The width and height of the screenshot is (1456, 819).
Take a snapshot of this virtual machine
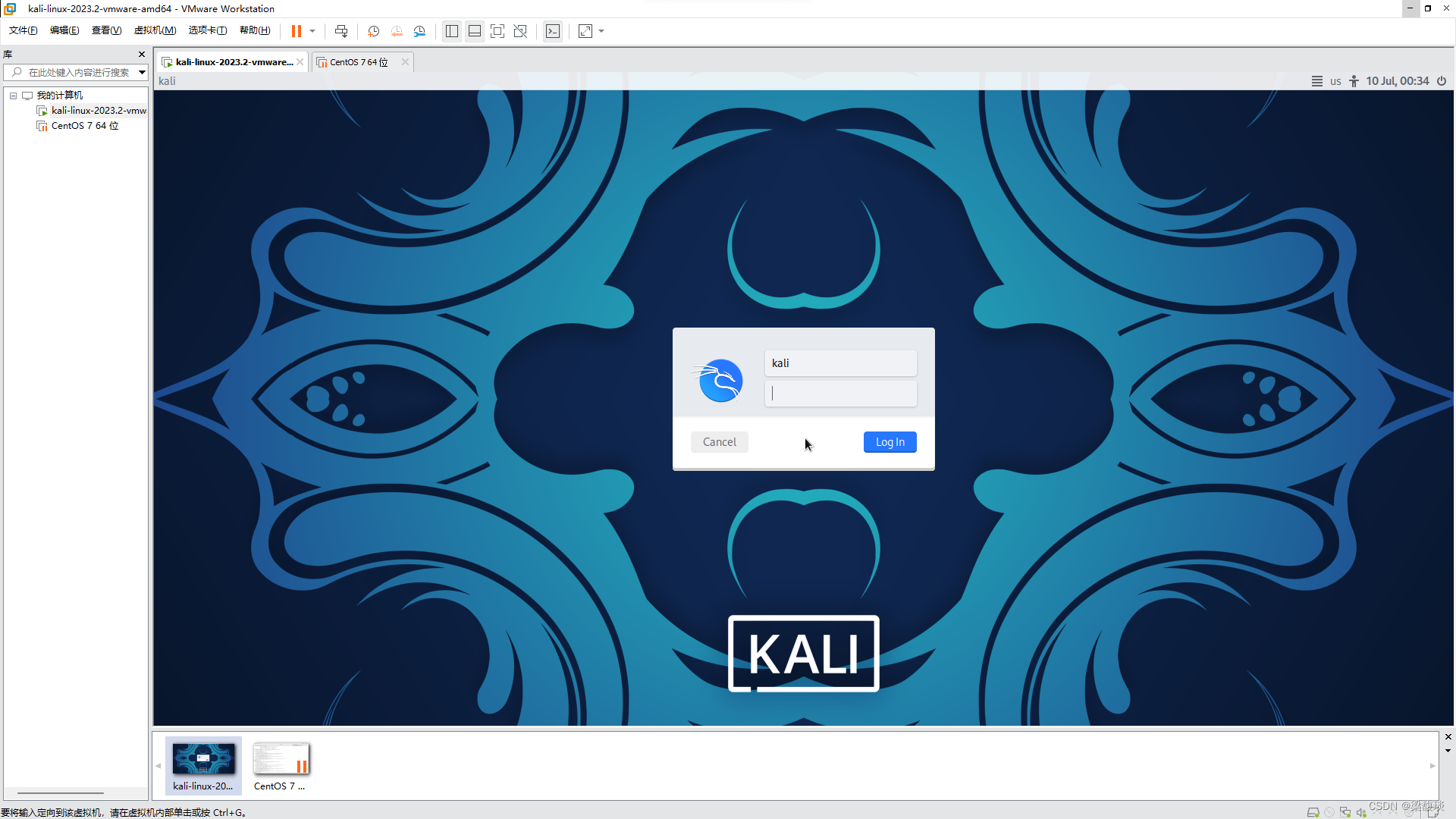pos(373,31)
